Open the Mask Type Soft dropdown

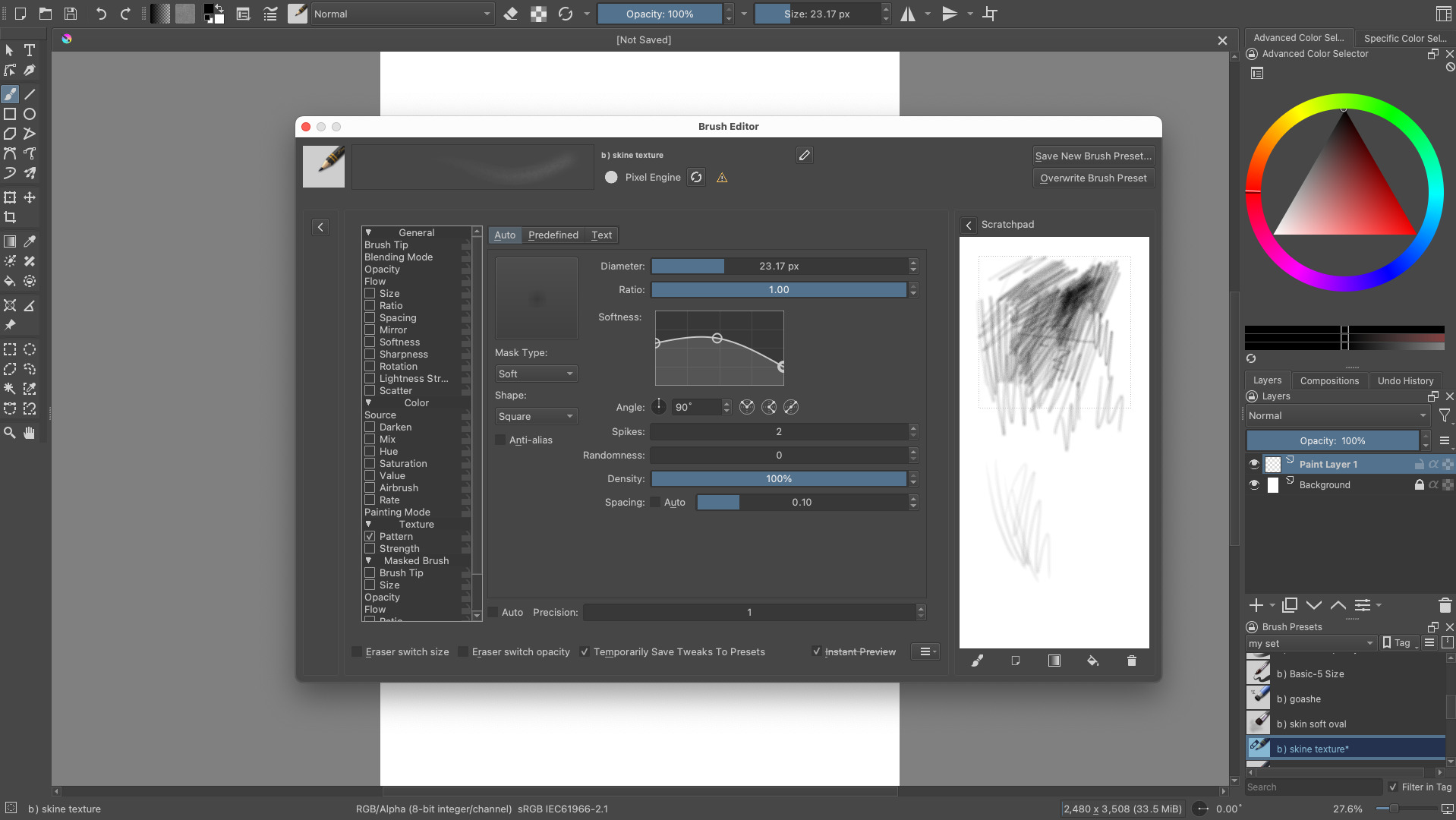(x=536, y=374)
